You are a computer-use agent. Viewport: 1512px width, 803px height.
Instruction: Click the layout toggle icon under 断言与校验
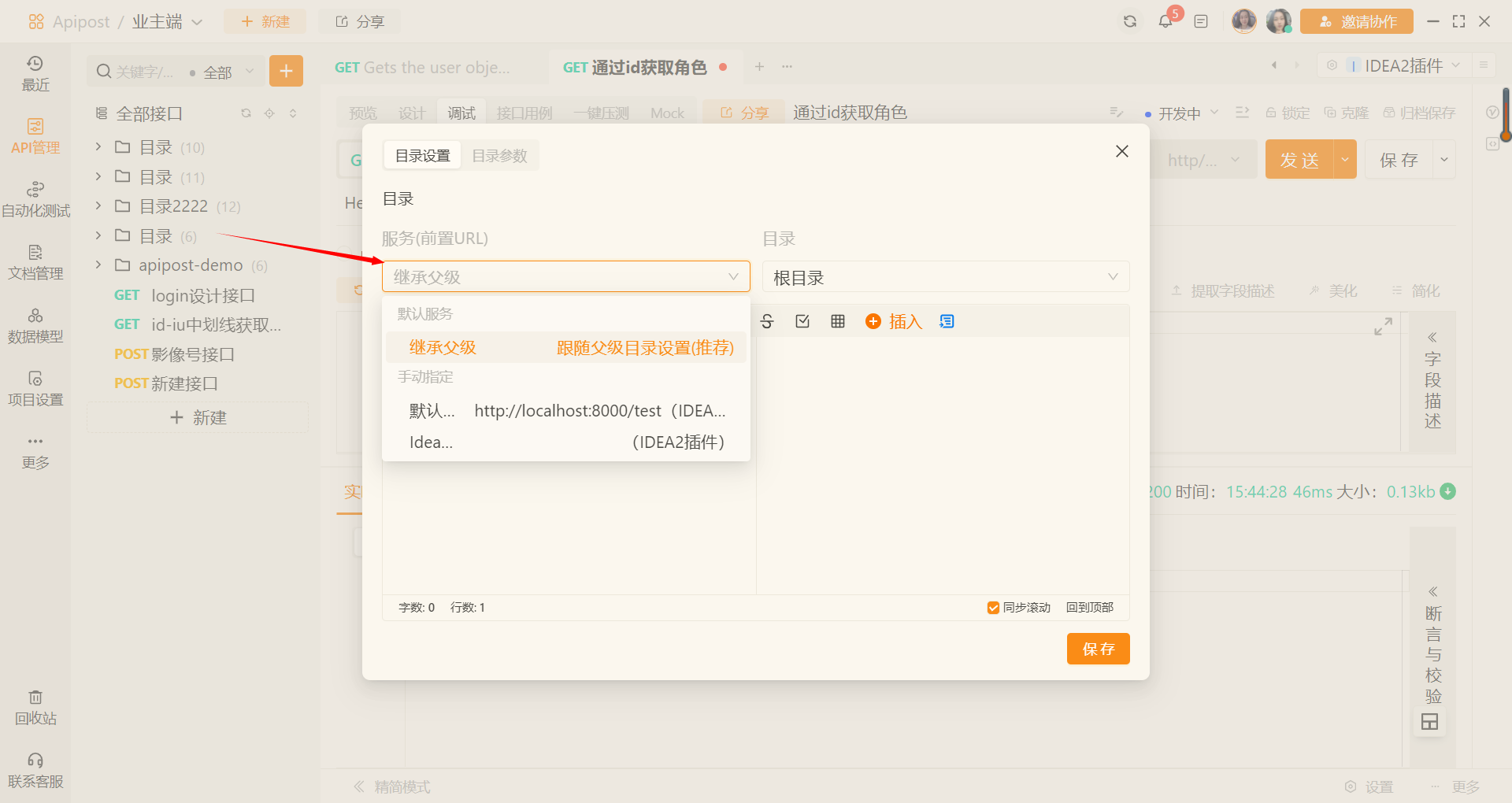click(1429, 721)
